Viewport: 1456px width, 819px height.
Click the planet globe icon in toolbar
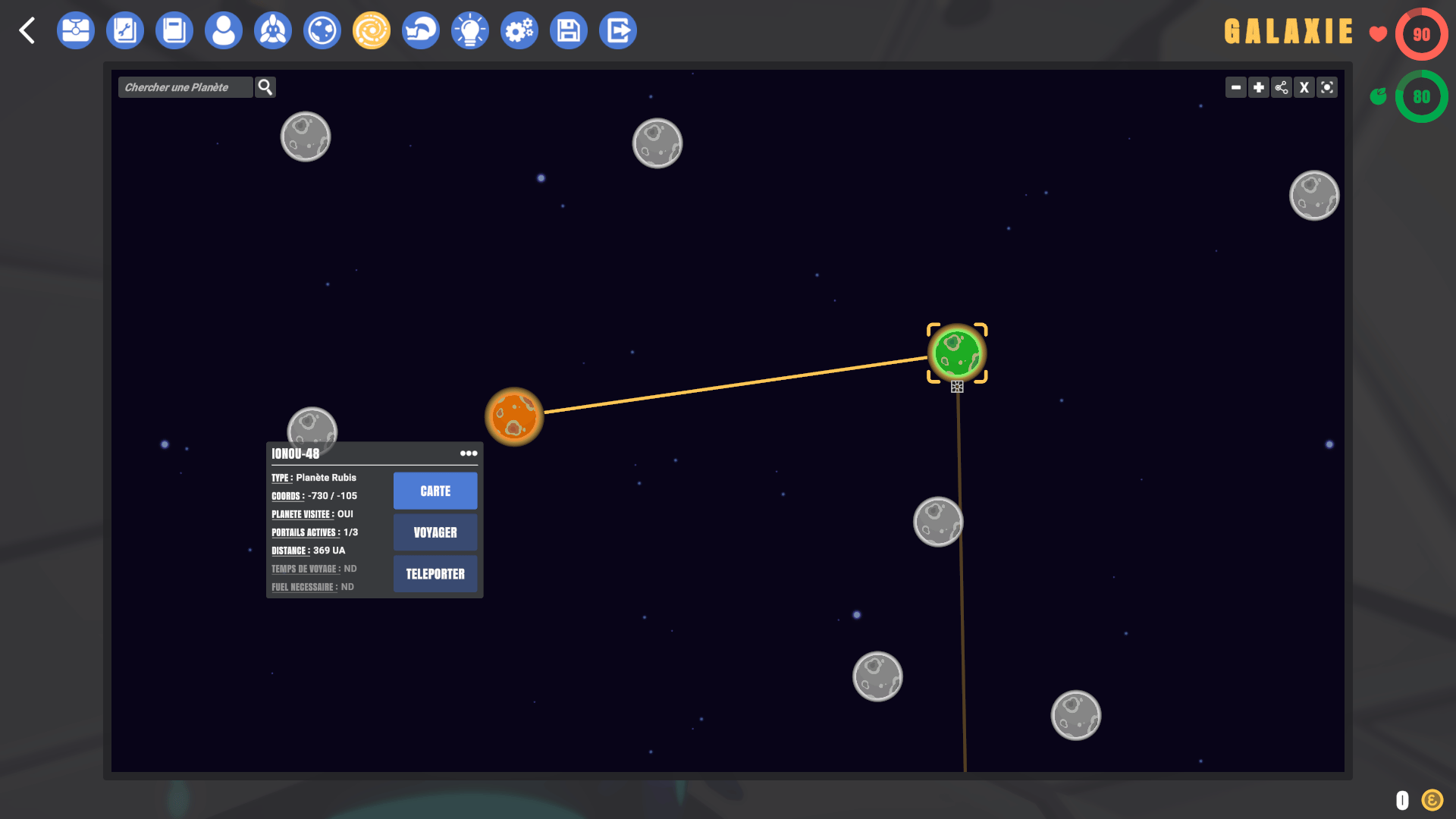[322, 31]
